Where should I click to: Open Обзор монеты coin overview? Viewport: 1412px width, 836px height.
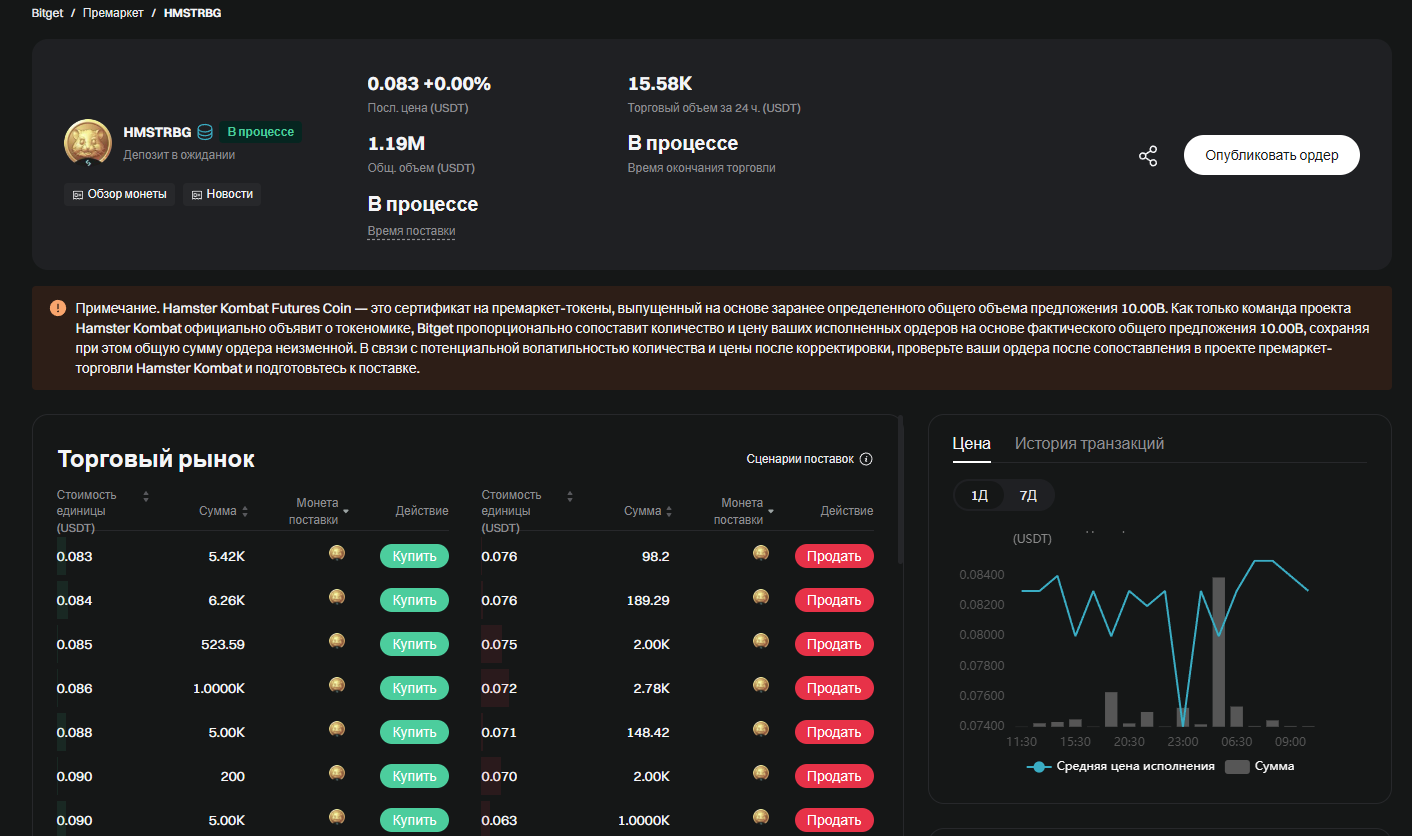click(x=119, y=194)
